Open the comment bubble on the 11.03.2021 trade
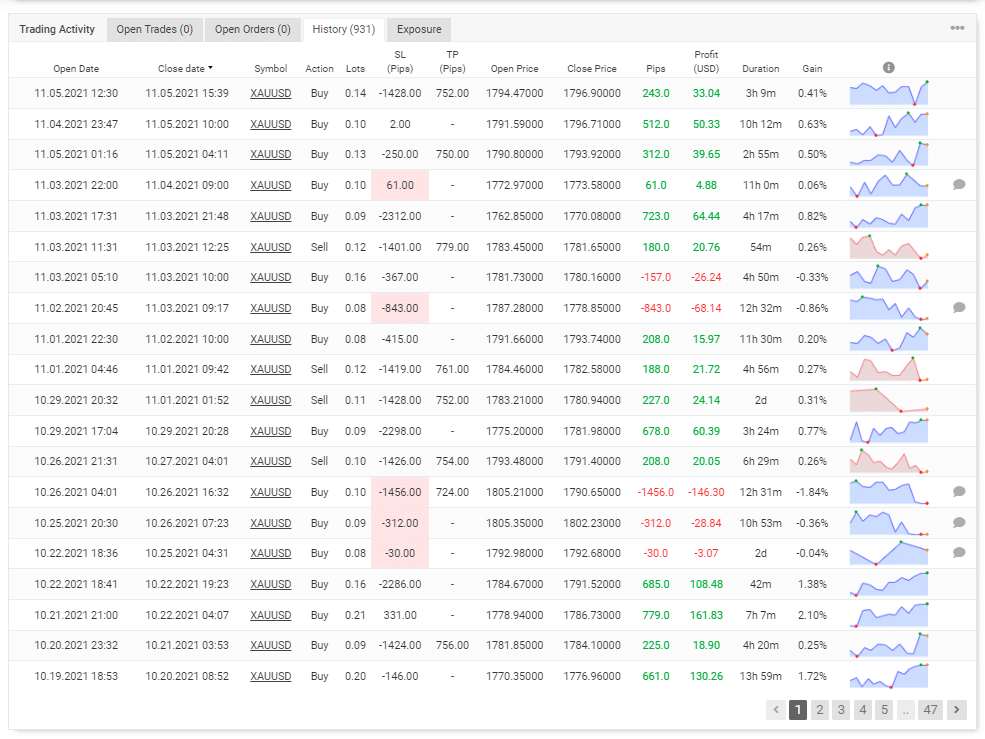This screenshot has height=739, width=985. pos(959,185)
